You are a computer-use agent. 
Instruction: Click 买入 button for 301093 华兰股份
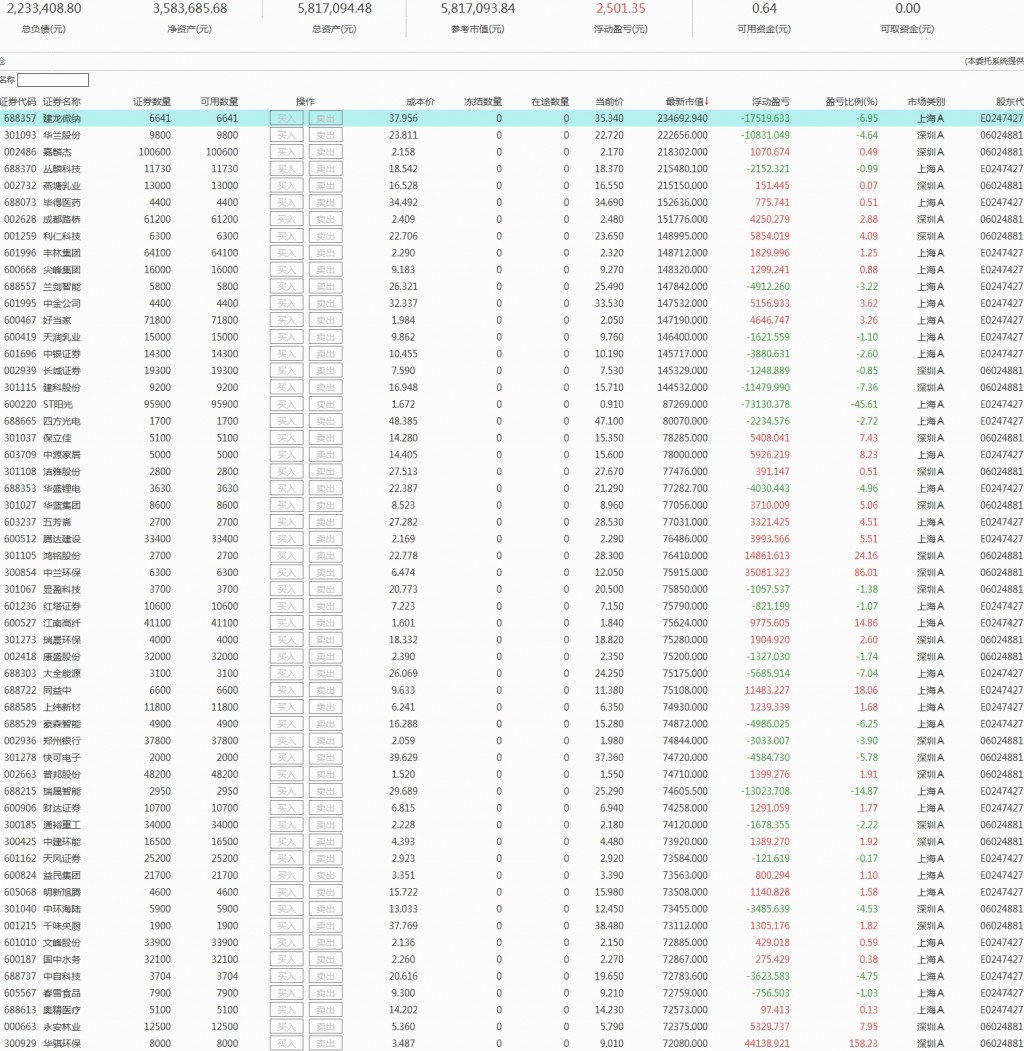pyautogui.click(x=287, y=135)
